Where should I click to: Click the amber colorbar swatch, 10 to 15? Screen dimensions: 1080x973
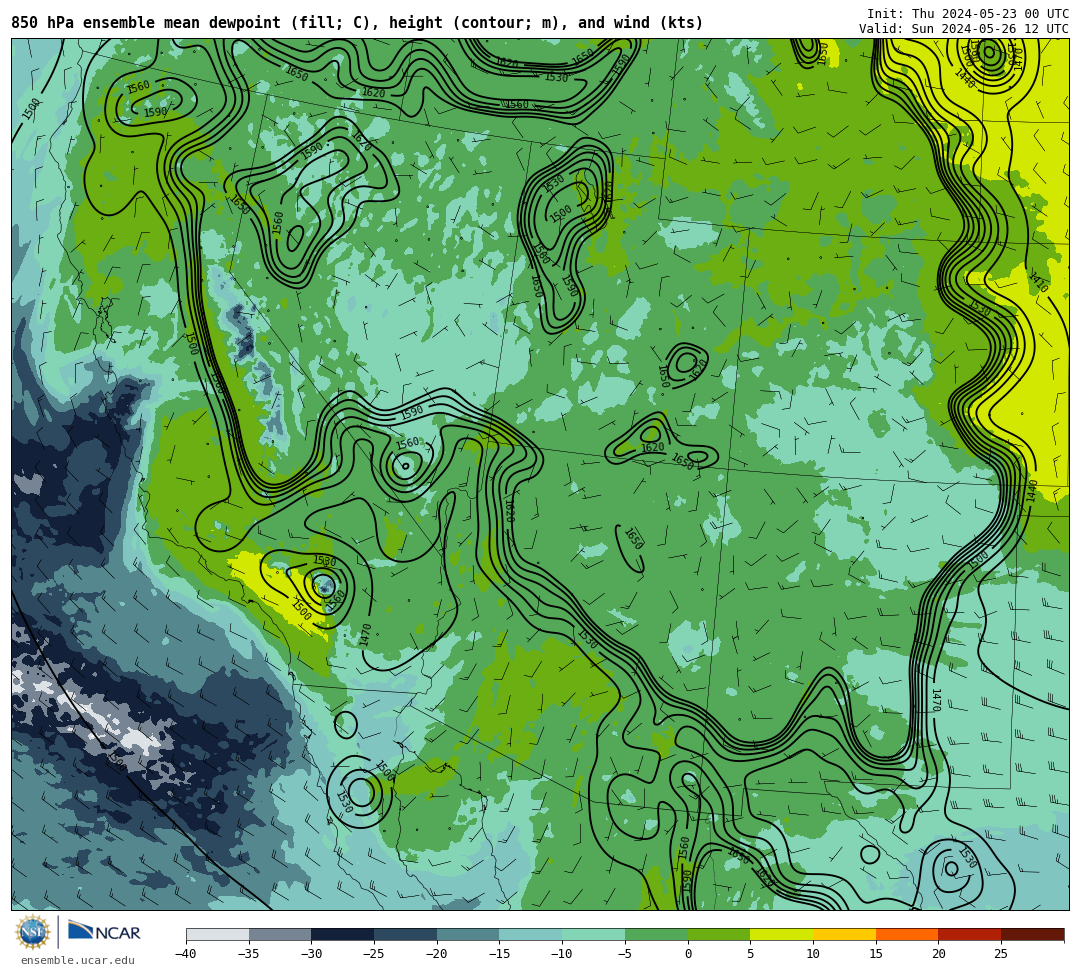point(844,934)
